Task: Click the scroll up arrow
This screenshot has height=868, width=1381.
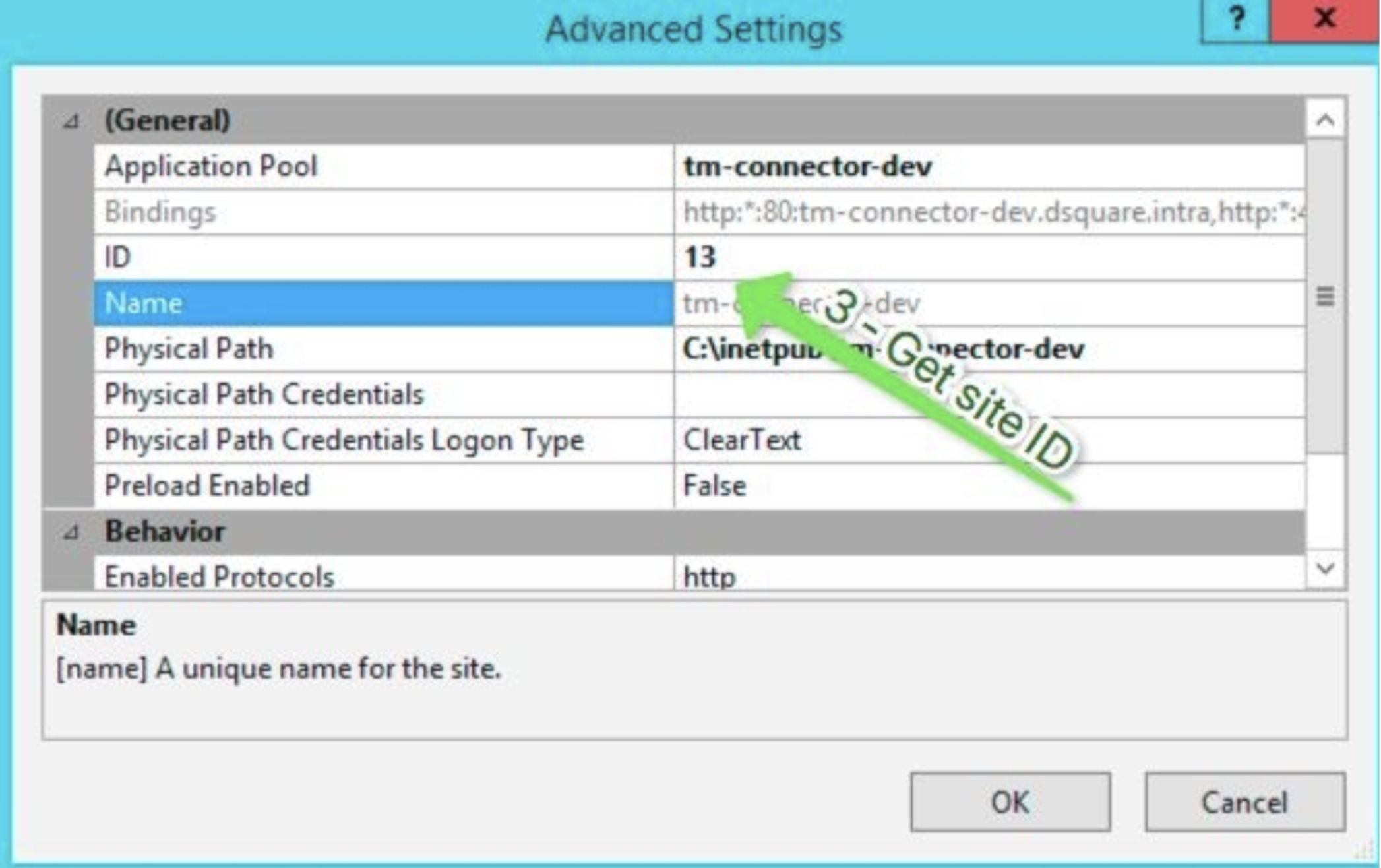Action: pyautogui.click(x=1325, y=120)
